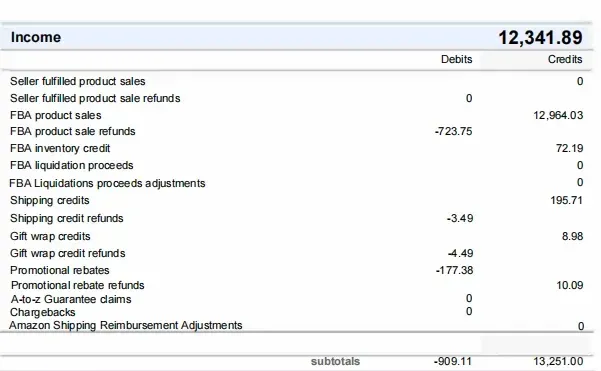Click the 'A-to-z Guarantee claims' label
This screenshot has width=601, height=371.
[71, 299]
